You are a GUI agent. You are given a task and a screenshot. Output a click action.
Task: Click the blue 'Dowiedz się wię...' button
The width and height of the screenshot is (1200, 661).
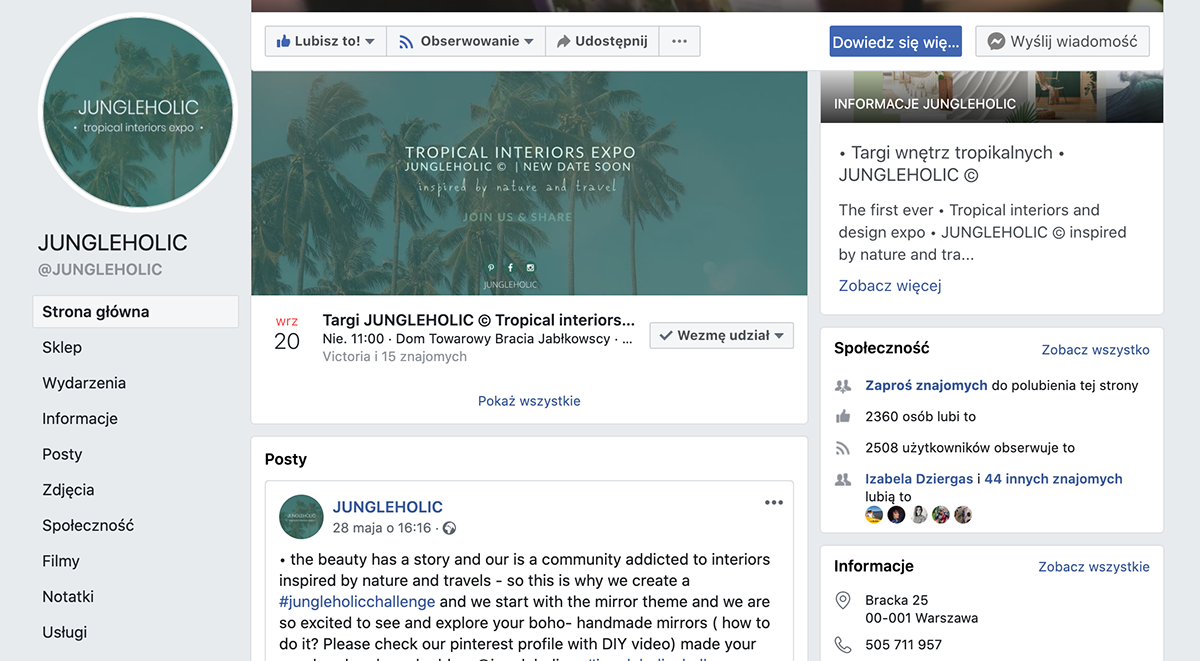(x=895, y=42)
